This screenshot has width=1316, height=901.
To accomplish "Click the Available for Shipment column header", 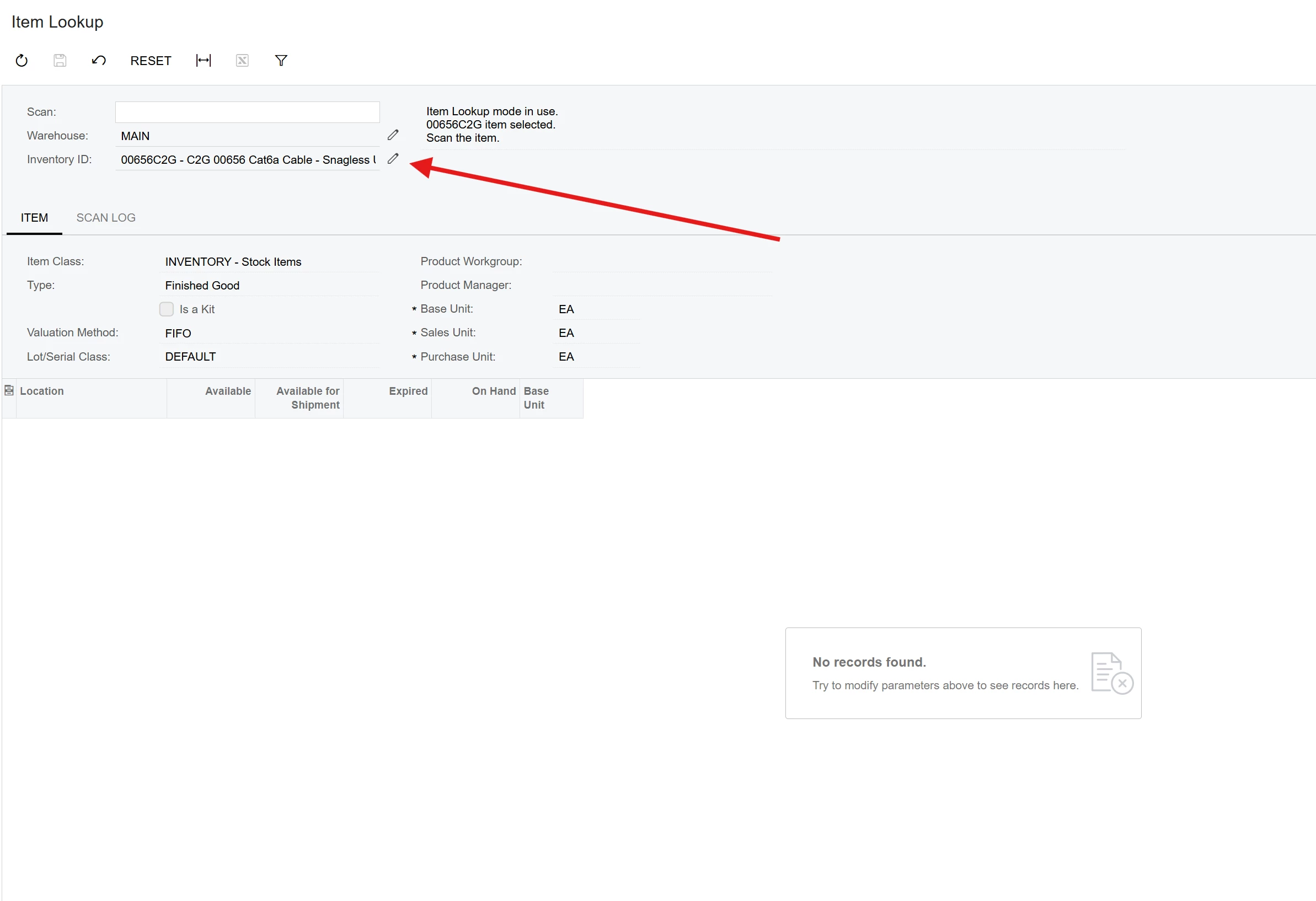I will click(299, 399).
